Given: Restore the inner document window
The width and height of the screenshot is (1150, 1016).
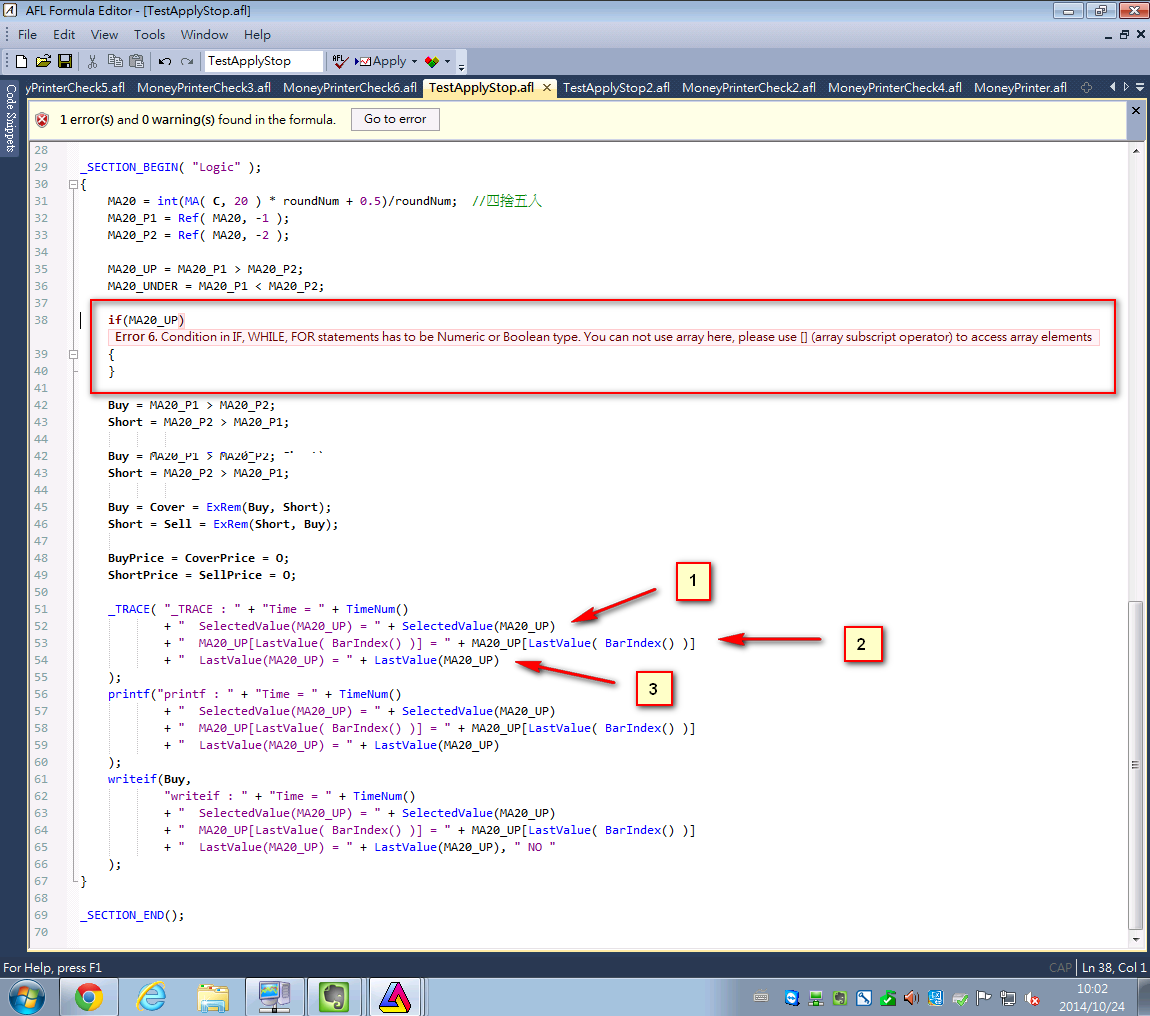Looking at the screenshot, I should [1124, 34].
